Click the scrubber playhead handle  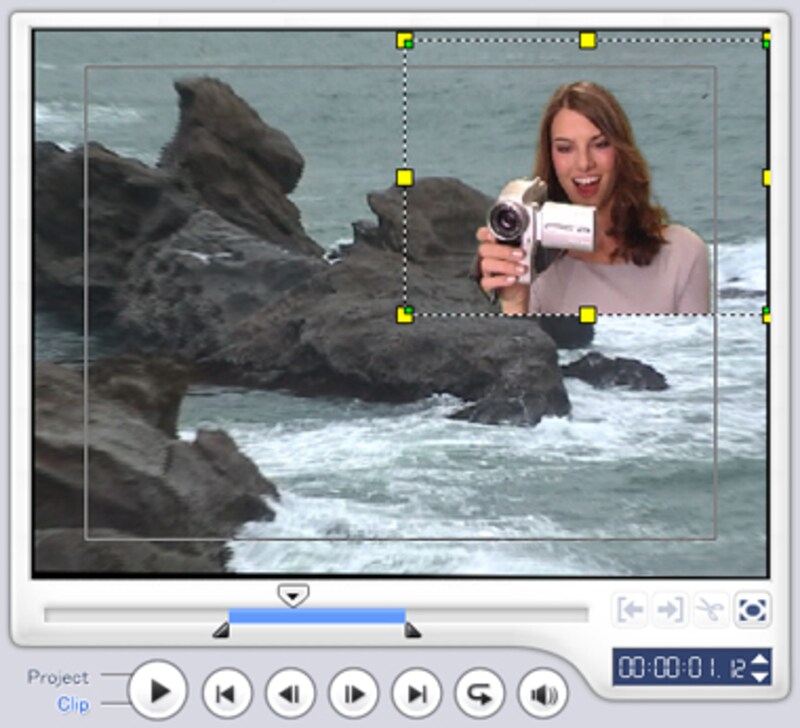293,596
